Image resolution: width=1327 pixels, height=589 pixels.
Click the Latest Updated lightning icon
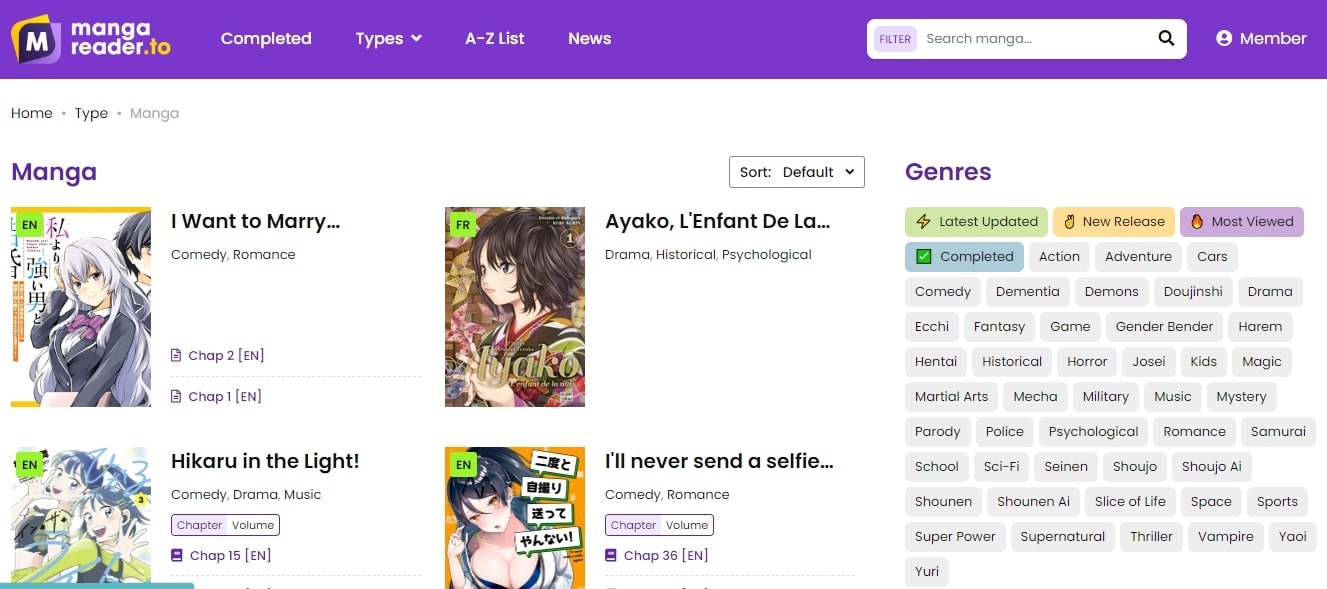(923, 222)
